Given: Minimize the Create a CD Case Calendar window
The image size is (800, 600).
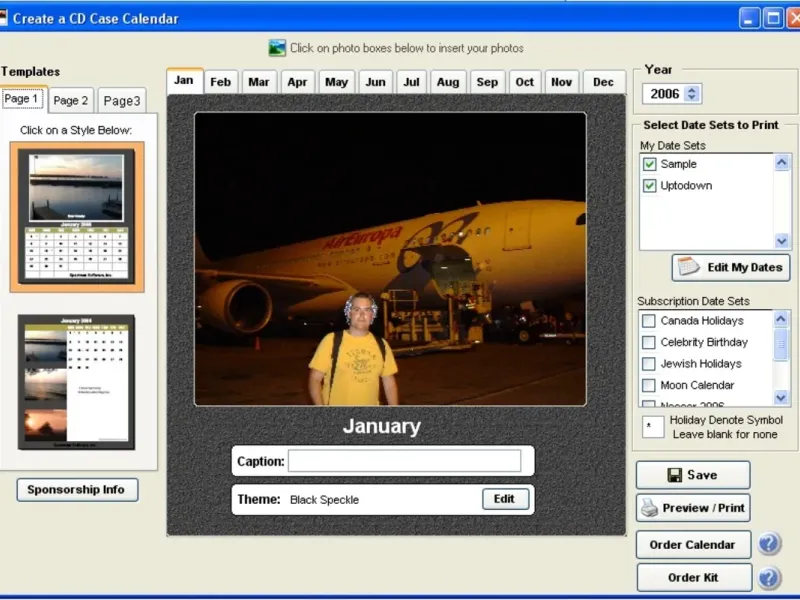Looking at the screenshot, I should (749, 19).
